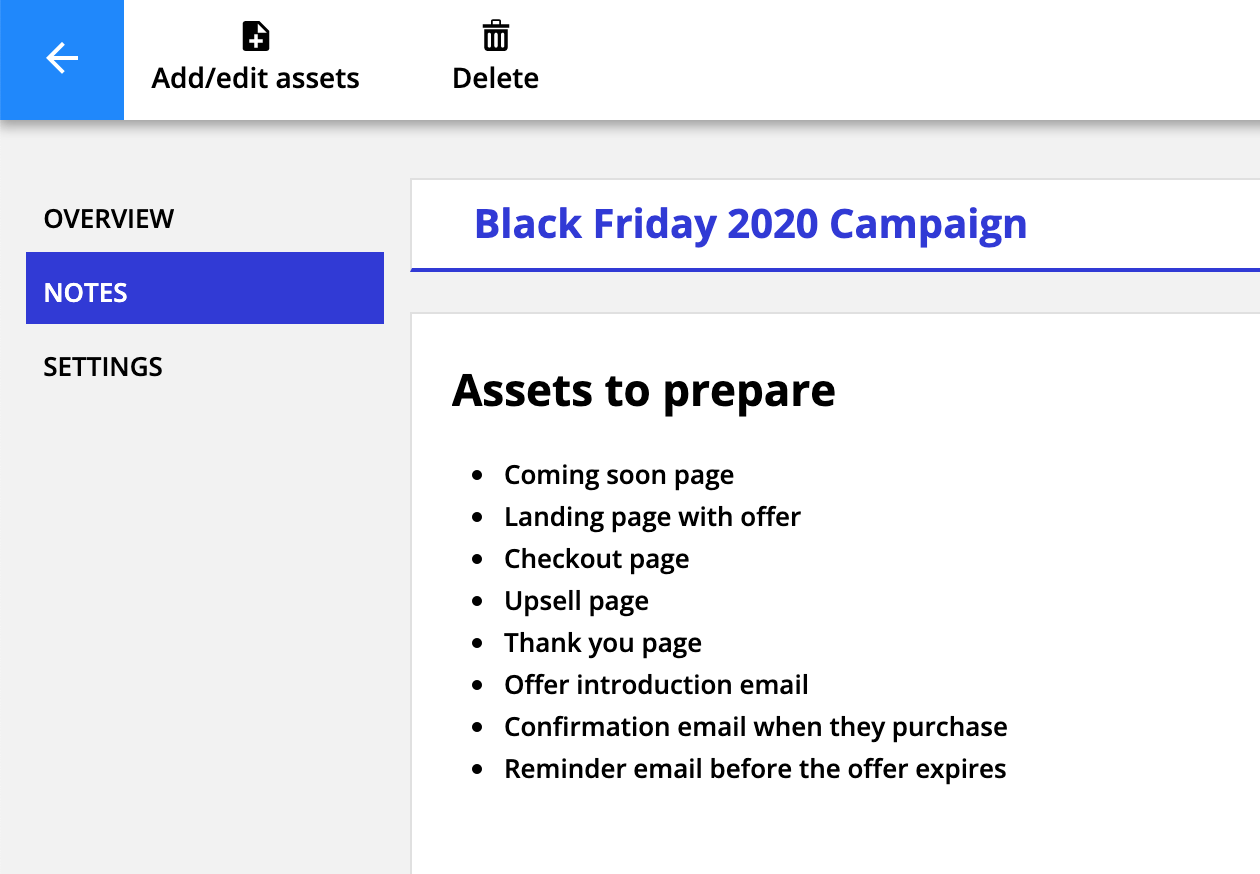Click the trash can icon
1260x874 pixels.
[x=496, y=37]
